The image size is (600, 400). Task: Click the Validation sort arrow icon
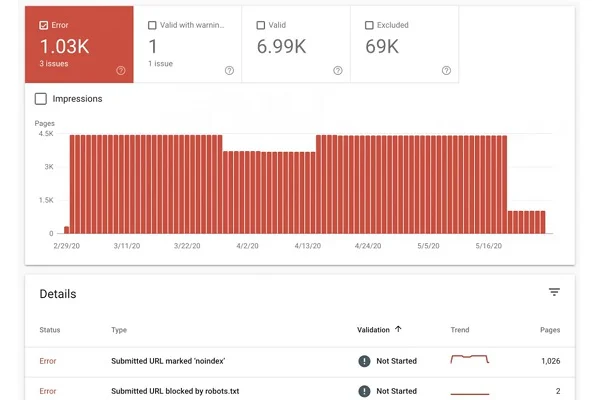399,329
